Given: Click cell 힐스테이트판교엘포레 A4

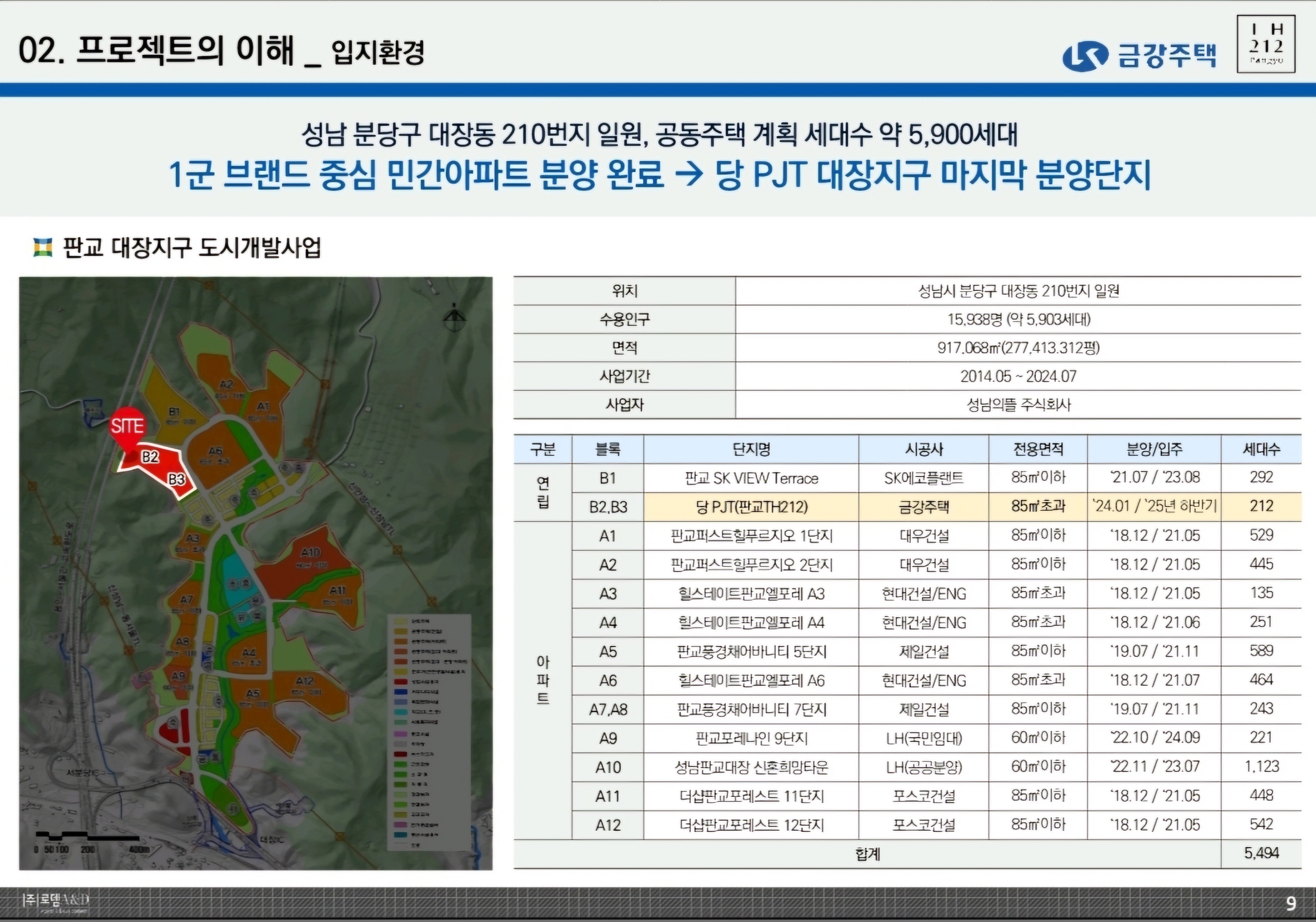Looking at the screenshot, I should point(751,623).
